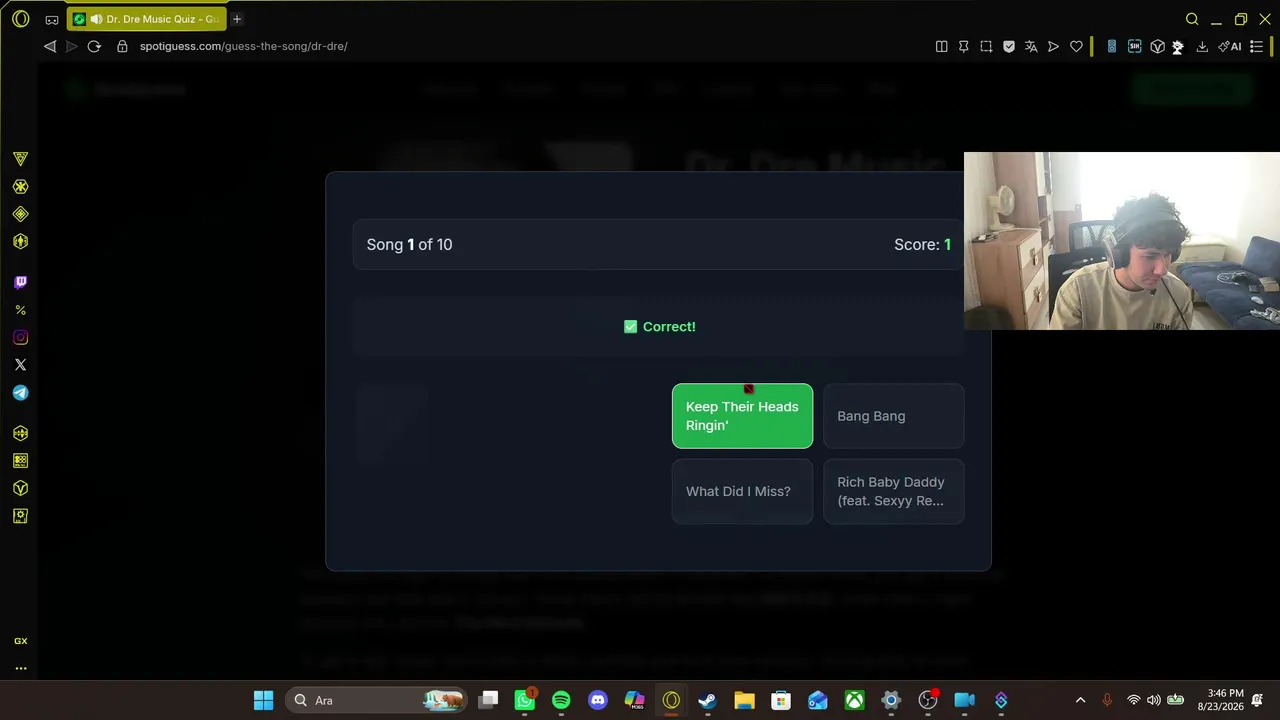
Task: Select the Dr. Dre Music Quiz tab
Action: [147, 19]
